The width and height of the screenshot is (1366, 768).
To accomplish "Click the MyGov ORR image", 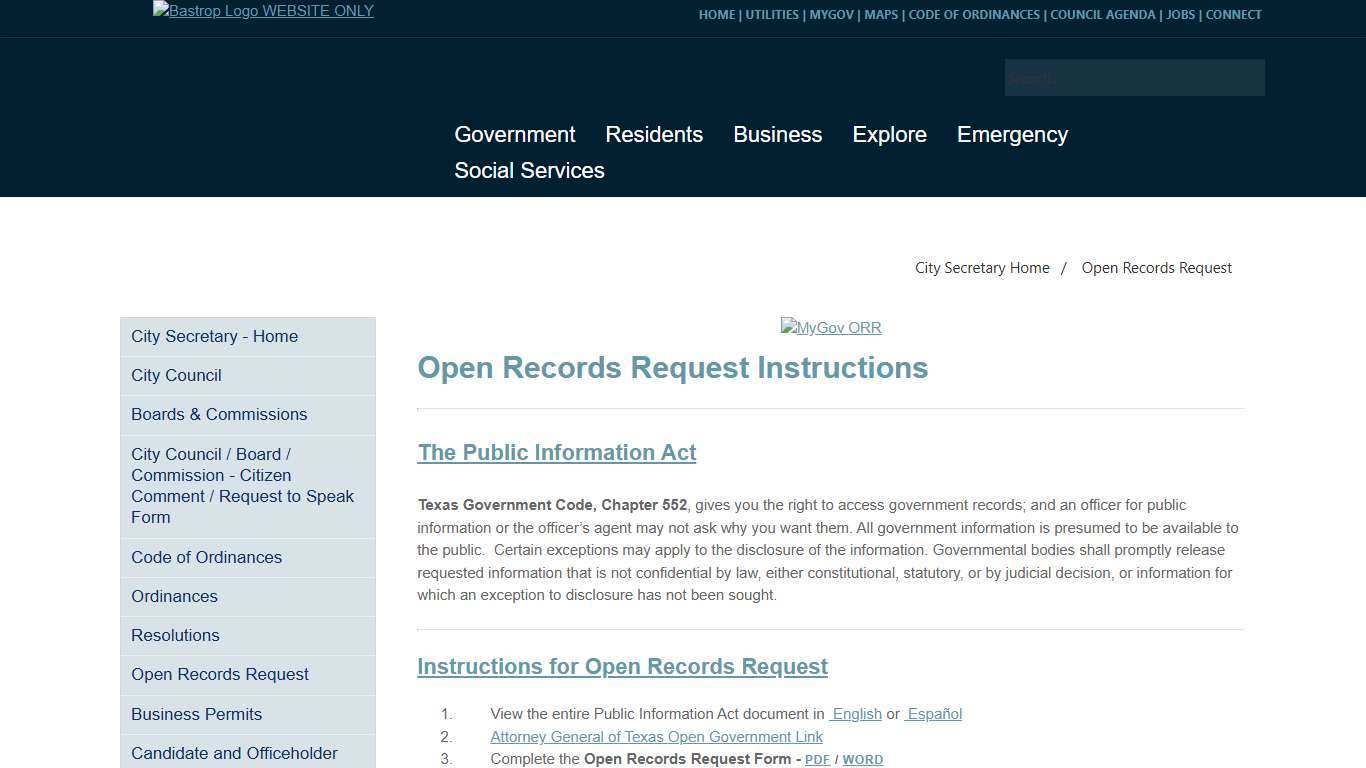I will tap(830, 328).
